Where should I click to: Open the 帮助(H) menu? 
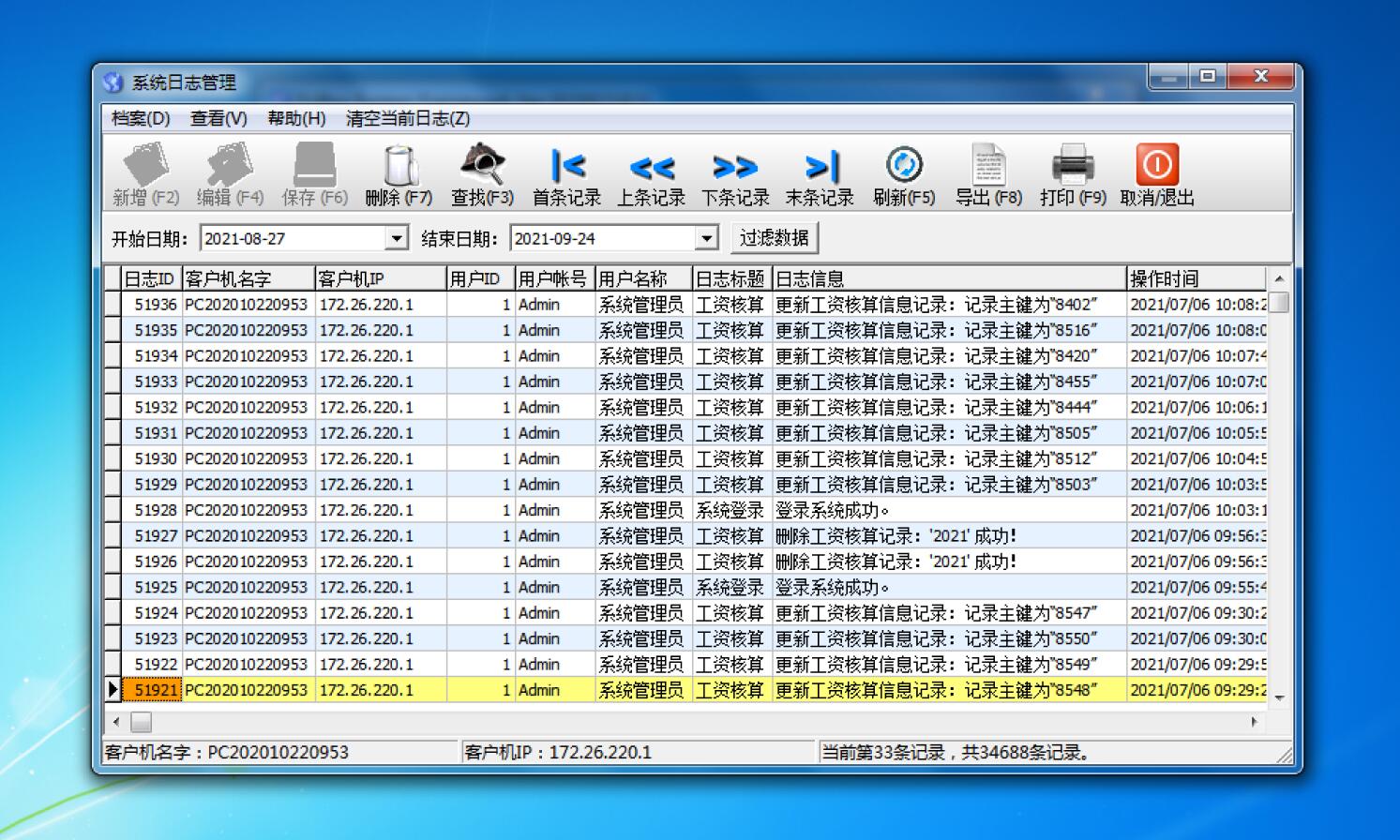pyautogui.click(x=296, y=118)
